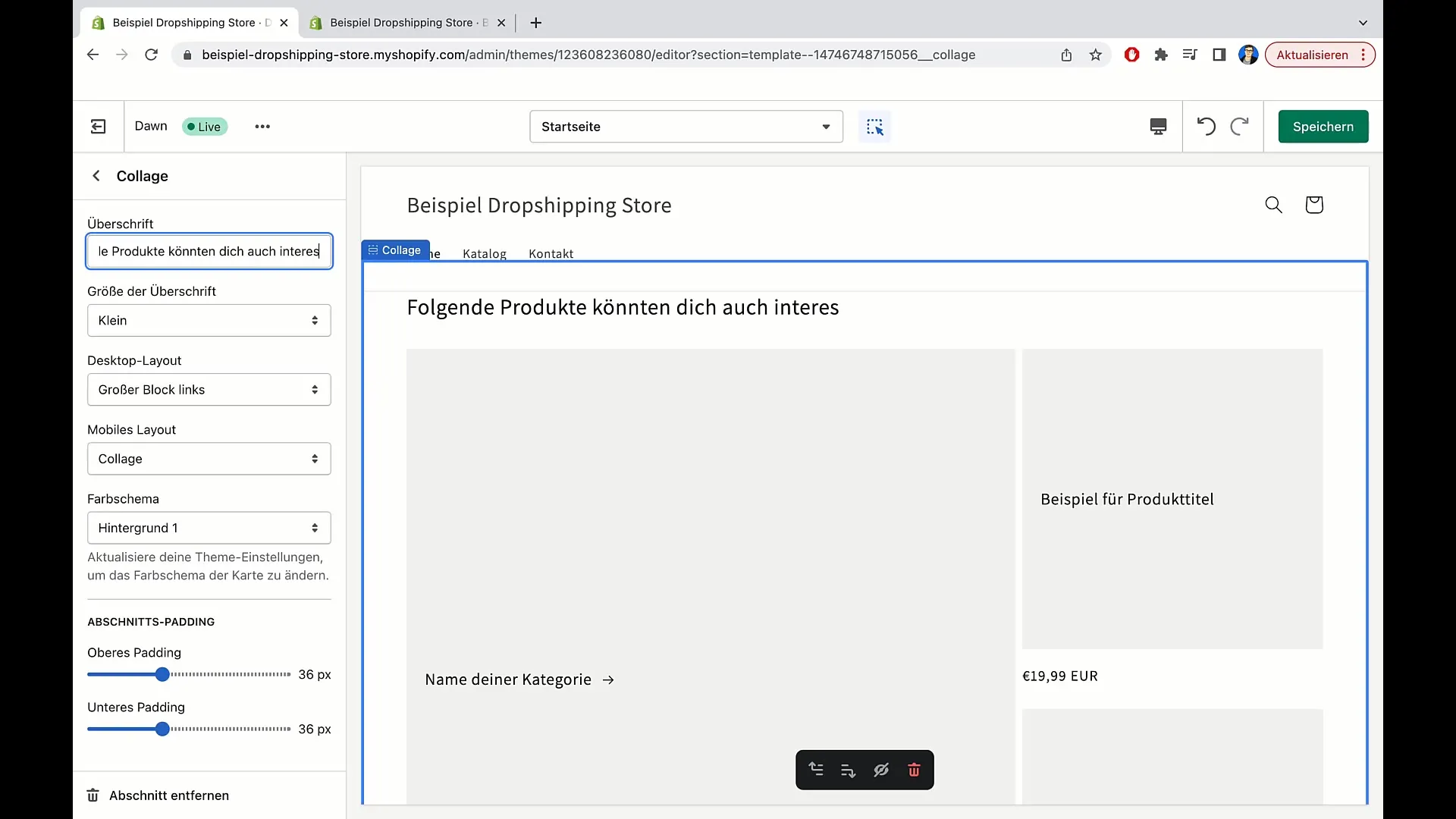Click the back arrow to exit Collage

click(x=97, y=176)
